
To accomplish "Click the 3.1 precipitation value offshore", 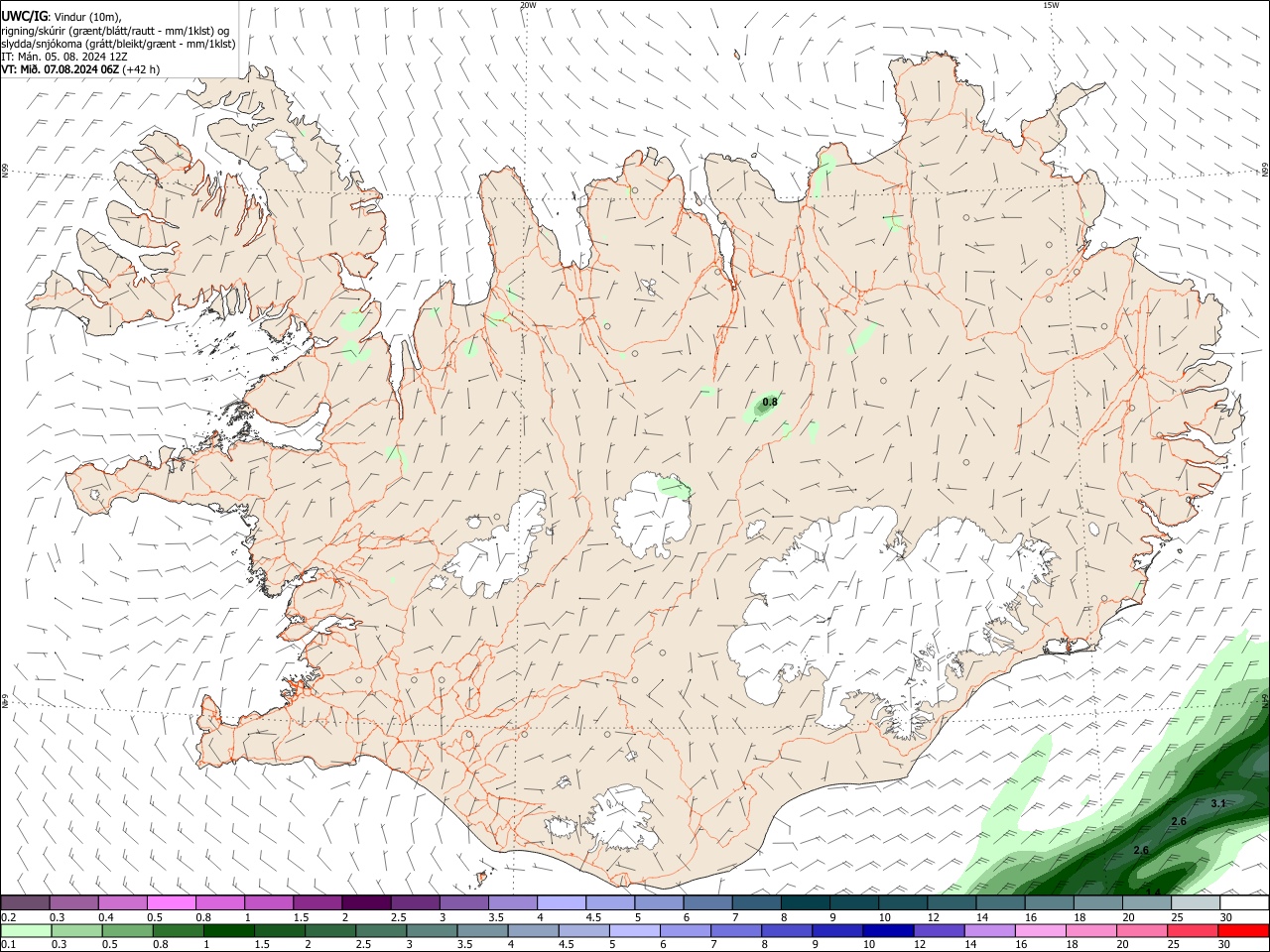I will [1218, 803].
